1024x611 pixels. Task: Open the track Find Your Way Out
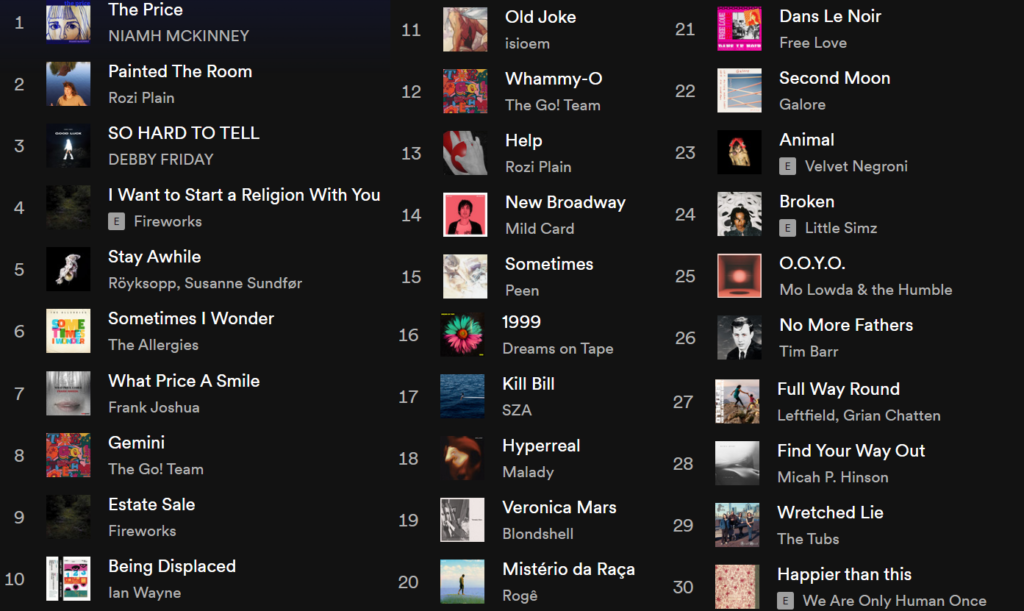(851, 450)
